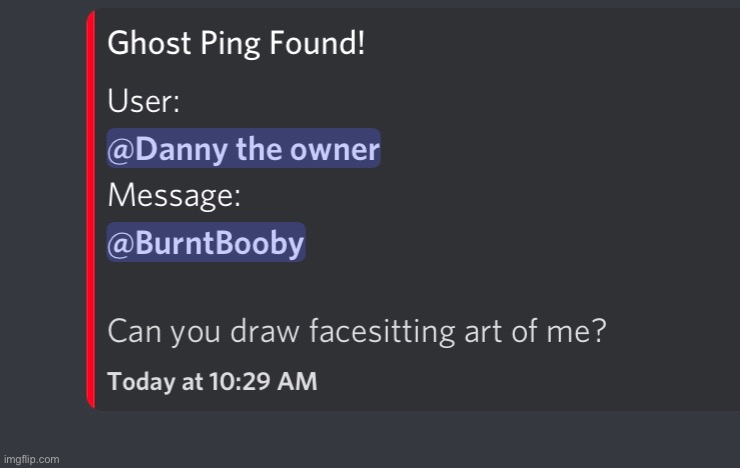The height and width of the screenshot is (468, 740).
Task: Click the word "Ping" in the title
Action: 230,46
